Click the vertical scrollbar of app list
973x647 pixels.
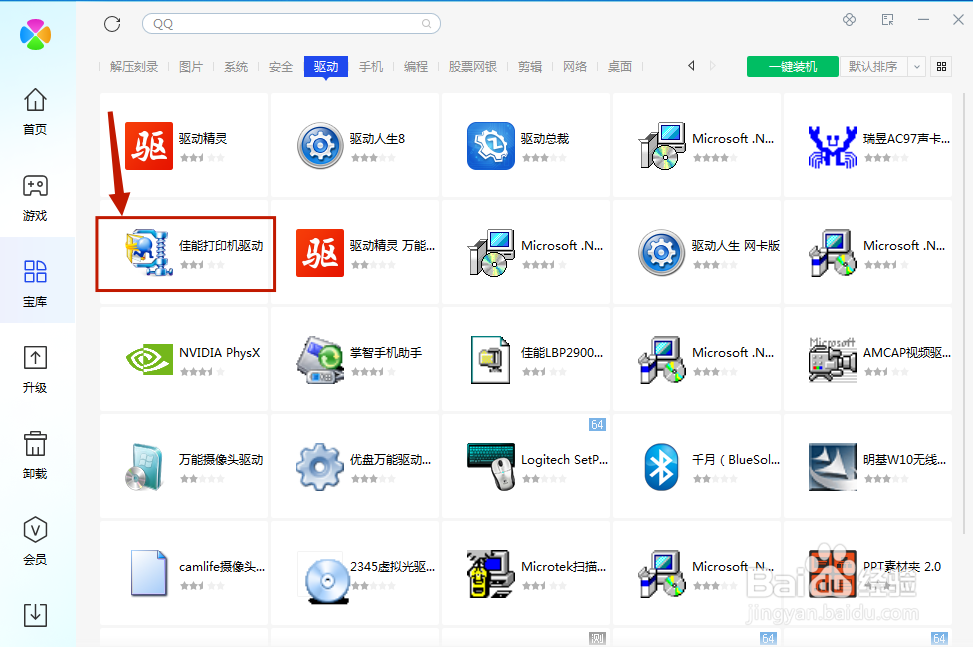point(963,313)
